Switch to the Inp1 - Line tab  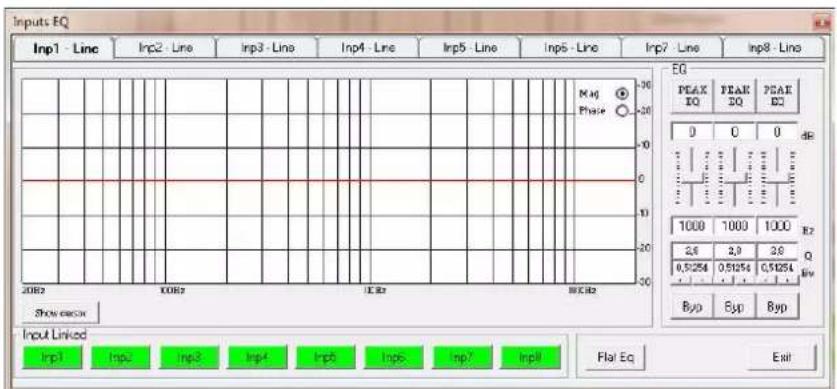coord(66,48)
